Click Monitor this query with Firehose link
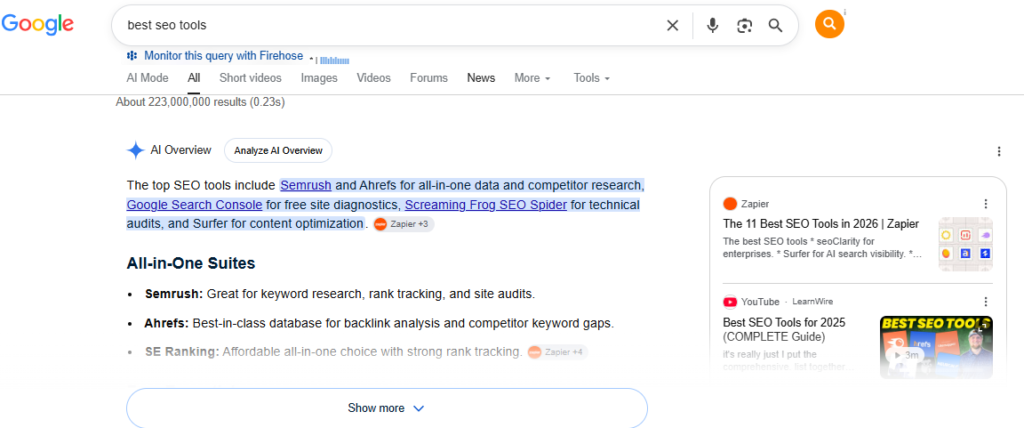The height and width of the screenshot is (428, 1024). [223, 56]
